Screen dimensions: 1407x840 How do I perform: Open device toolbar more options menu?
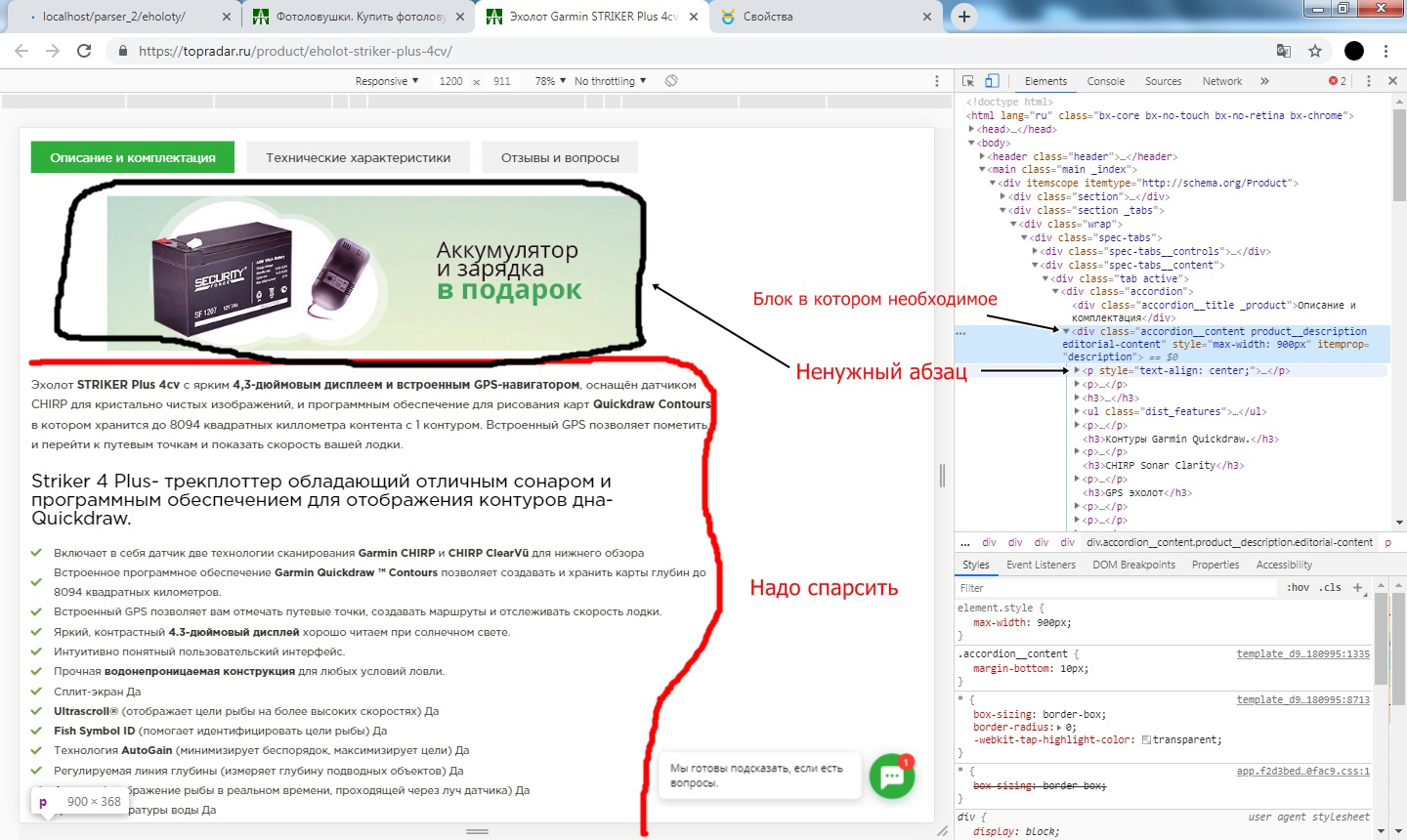click(x=937, y=81)
